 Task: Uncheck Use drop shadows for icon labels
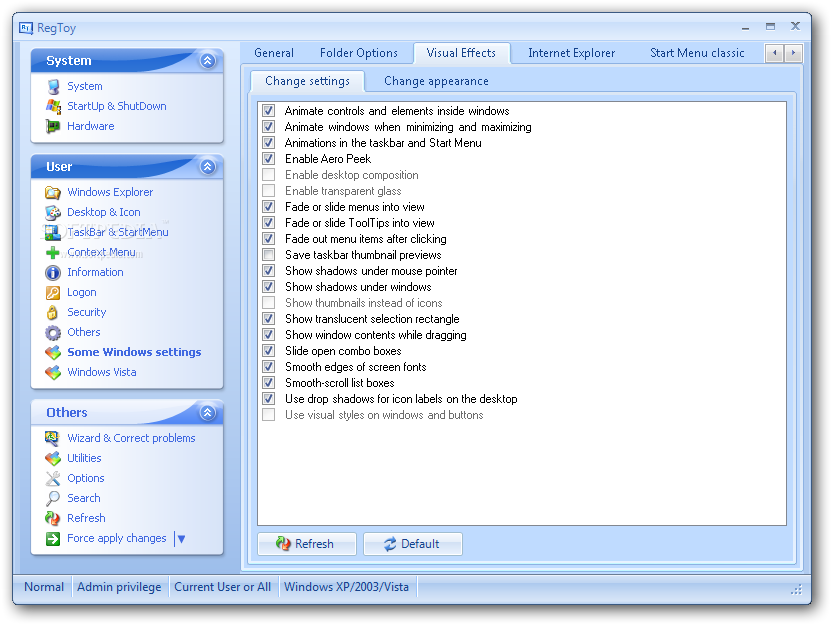click(x=269, y=398)
